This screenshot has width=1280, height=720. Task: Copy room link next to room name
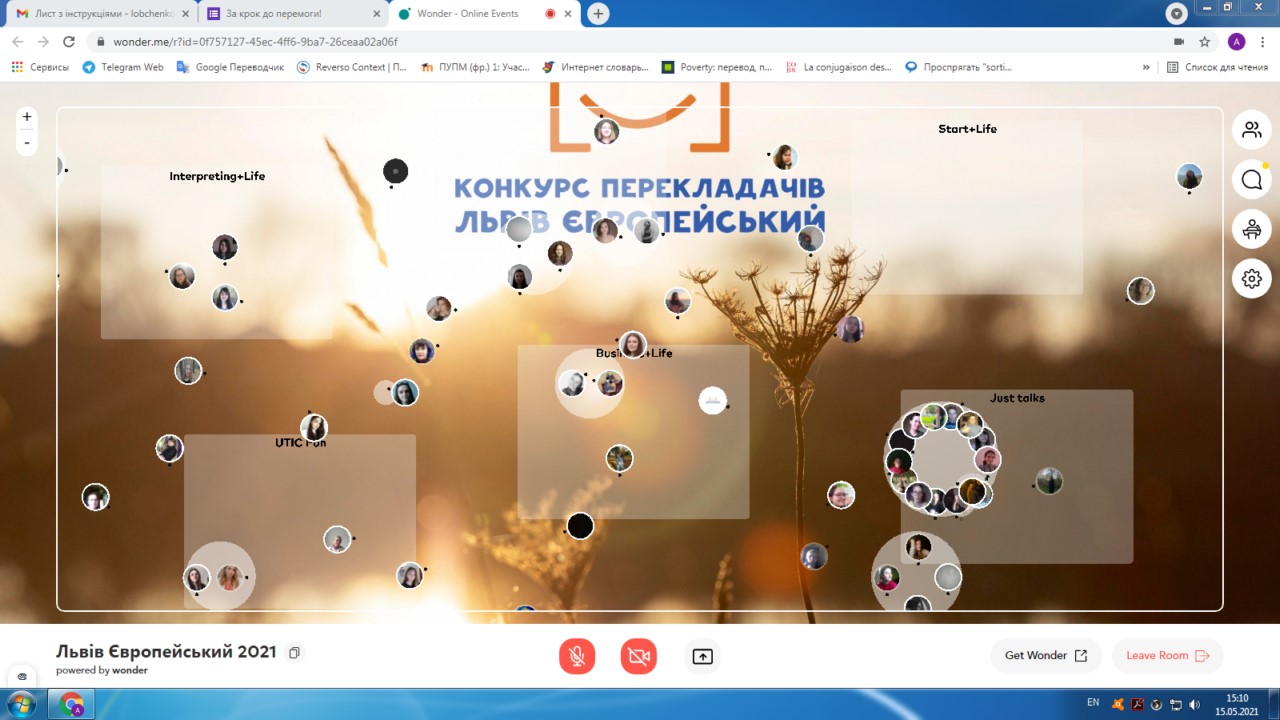[294, 653]
